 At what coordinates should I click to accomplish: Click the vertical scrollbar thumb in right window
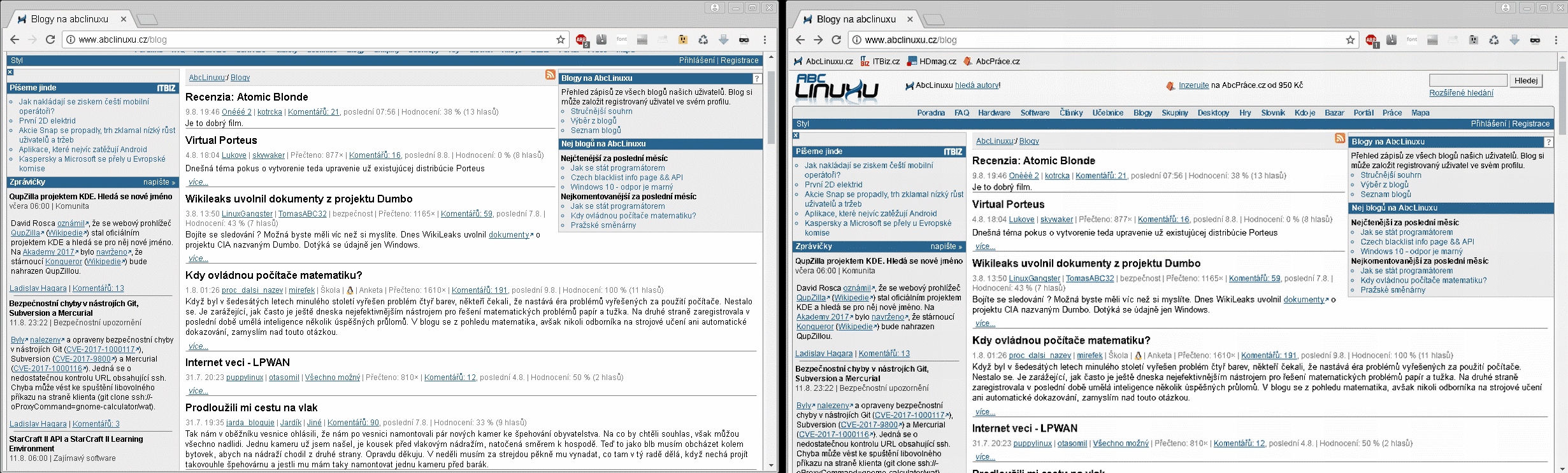(1563, 99)
